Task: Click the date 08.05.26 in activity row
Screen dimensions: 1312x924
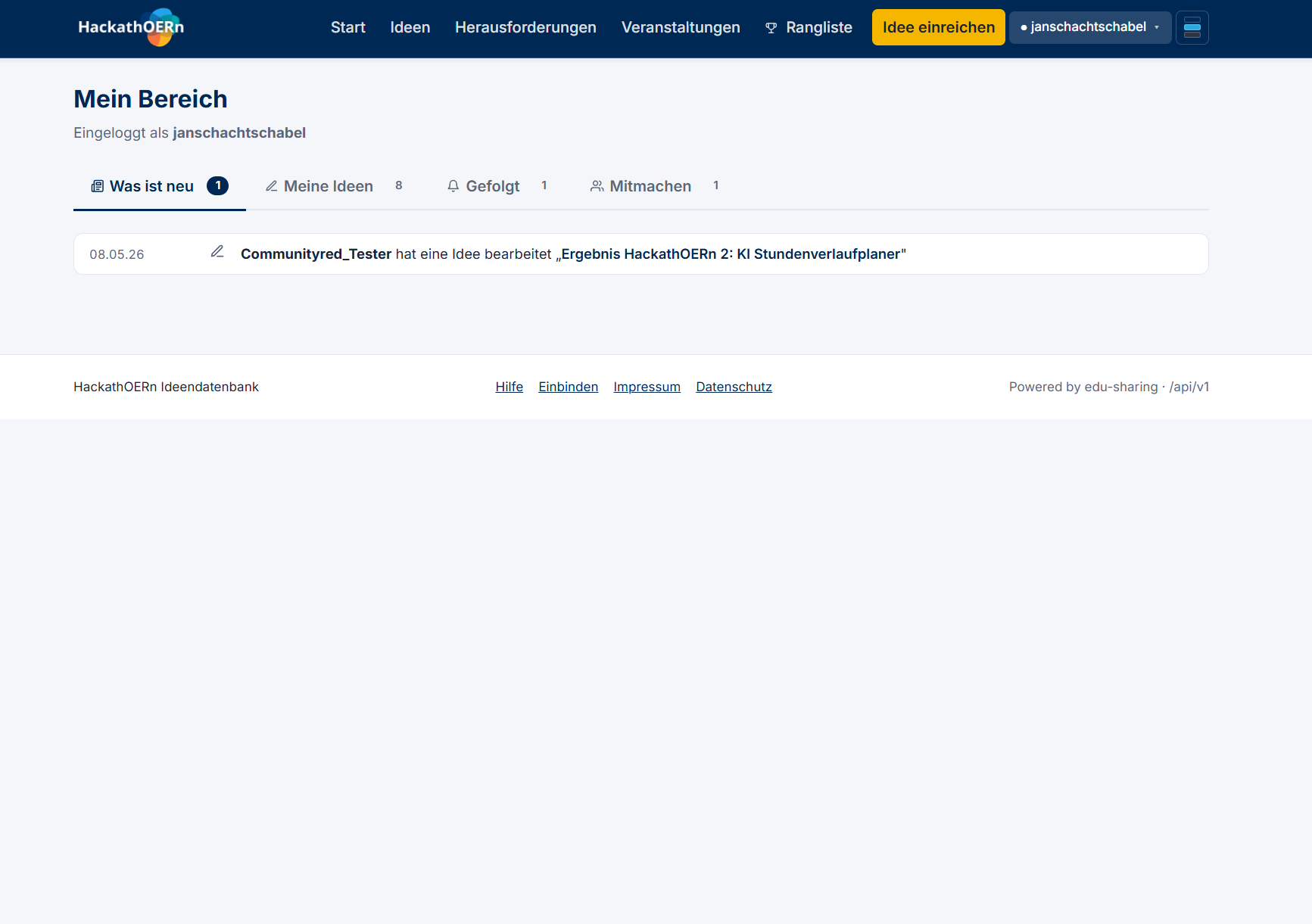Action: coord(117,254)
